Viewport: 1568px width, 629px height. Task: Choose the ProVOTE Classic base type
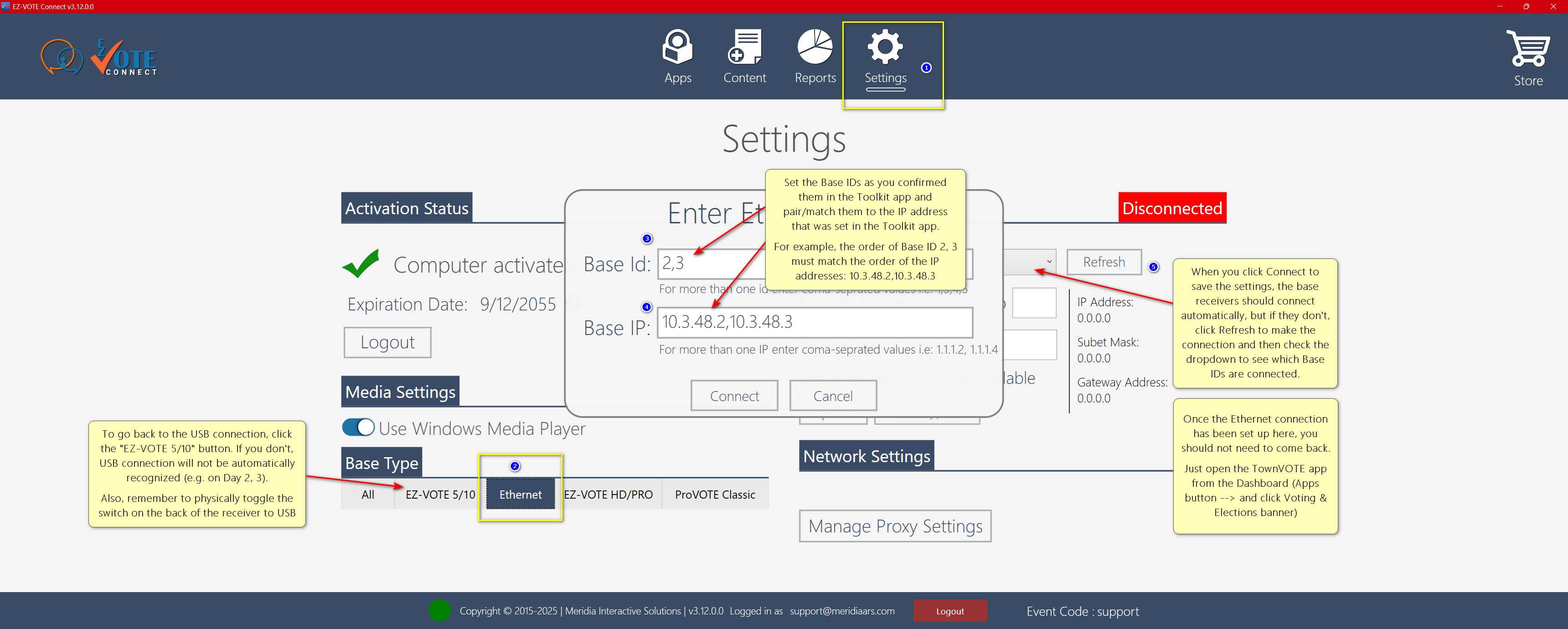click(x=715, y=494)
